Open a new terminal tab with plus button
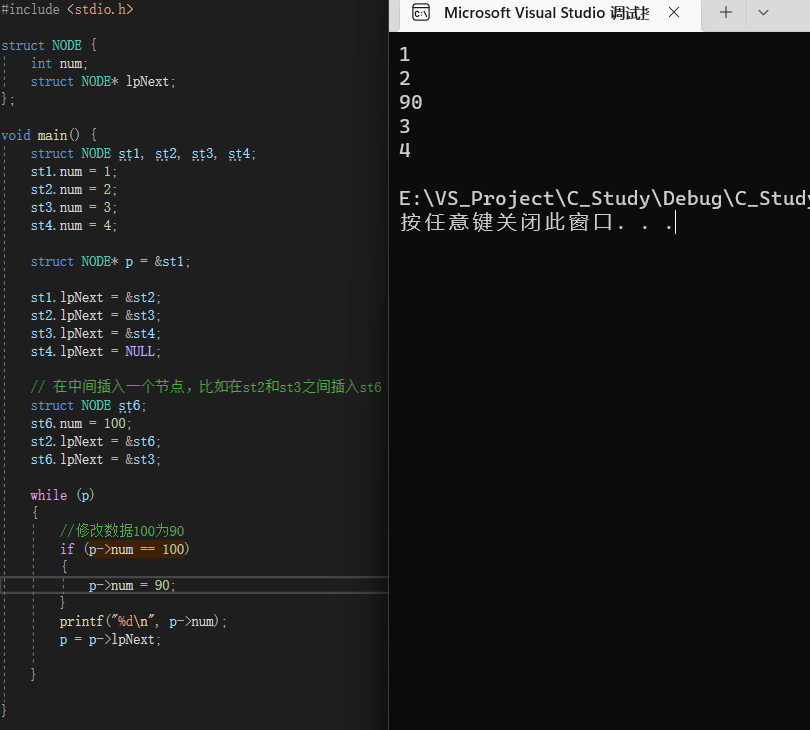 [726, 13]
